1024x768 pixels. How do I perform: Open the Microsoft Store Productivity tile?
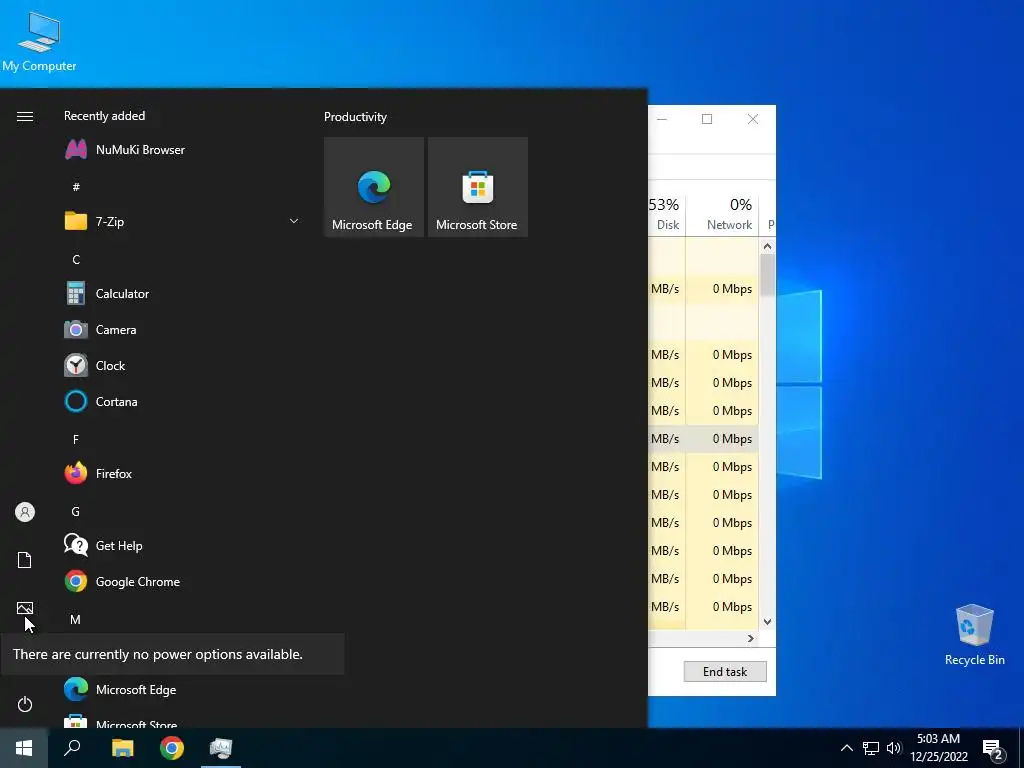click(x=477, y=187)
